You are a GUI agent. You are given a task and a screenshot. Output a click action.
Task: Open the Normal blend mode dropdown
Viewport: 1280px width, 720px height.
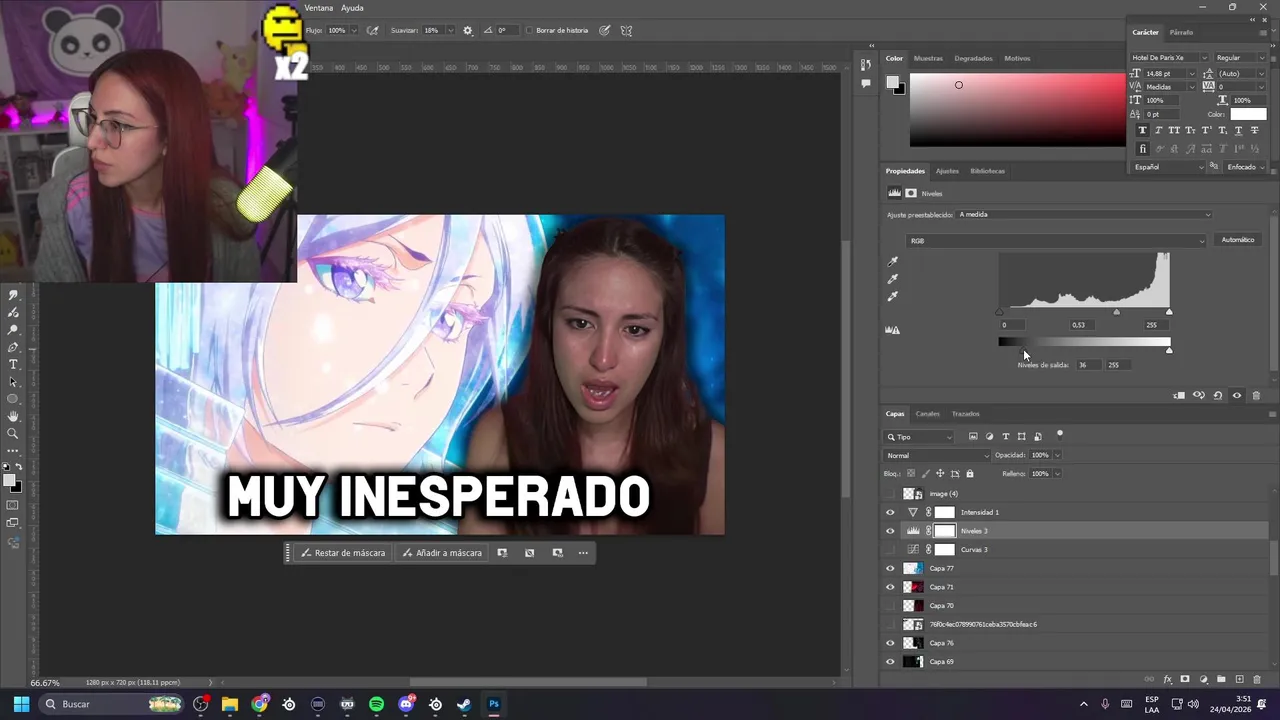tap(937, 456)
